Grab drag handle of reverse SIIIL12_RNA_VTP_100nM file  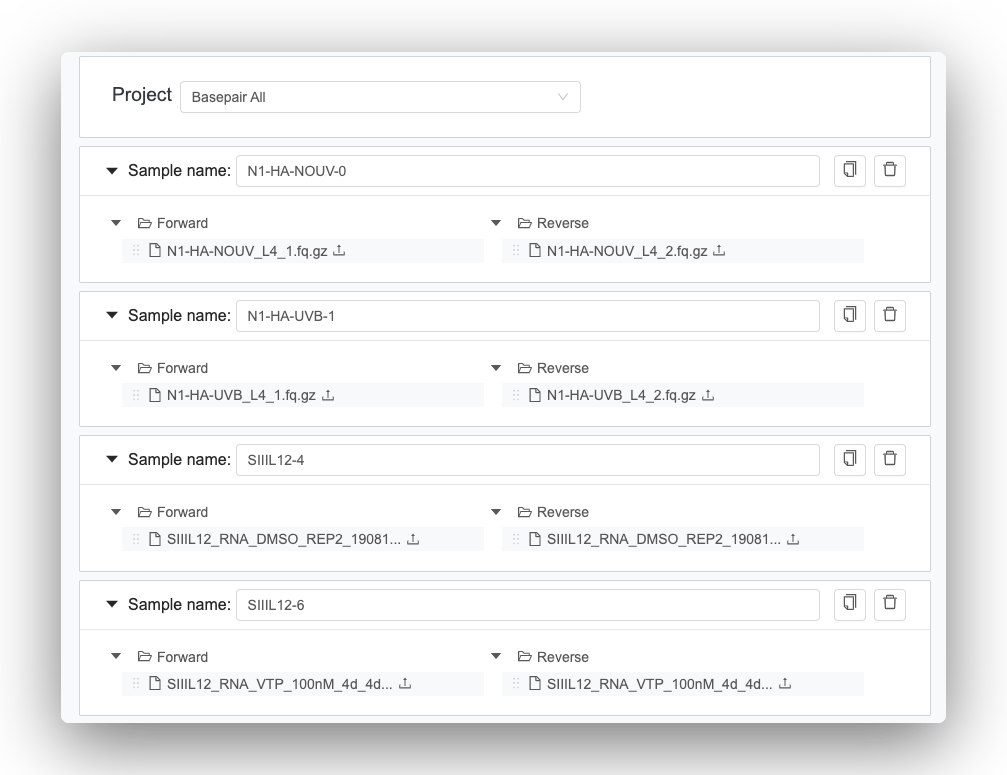516,684
